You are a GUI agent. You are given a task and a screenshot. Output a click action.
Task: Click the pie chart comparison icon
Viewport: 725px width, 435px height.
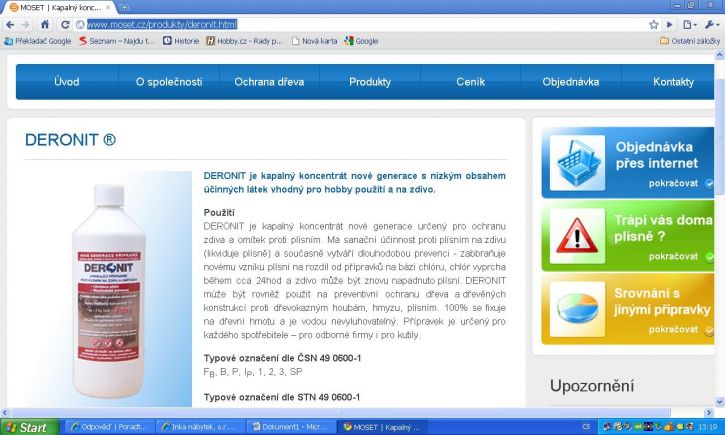pyautogui.click(x=577, y=309)
